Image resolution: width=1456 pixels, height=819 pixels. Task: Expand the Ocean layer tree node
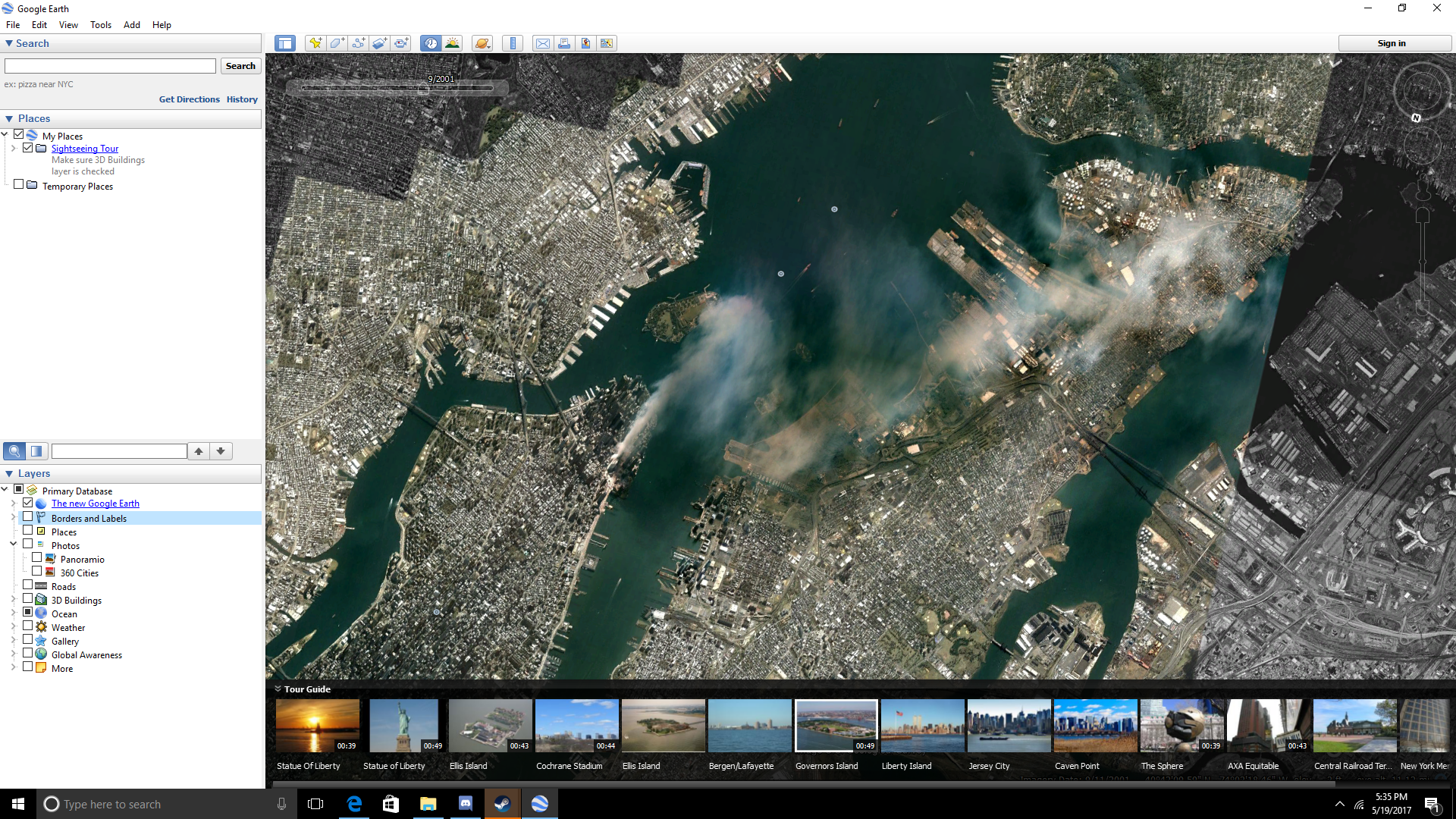[14, 613]
